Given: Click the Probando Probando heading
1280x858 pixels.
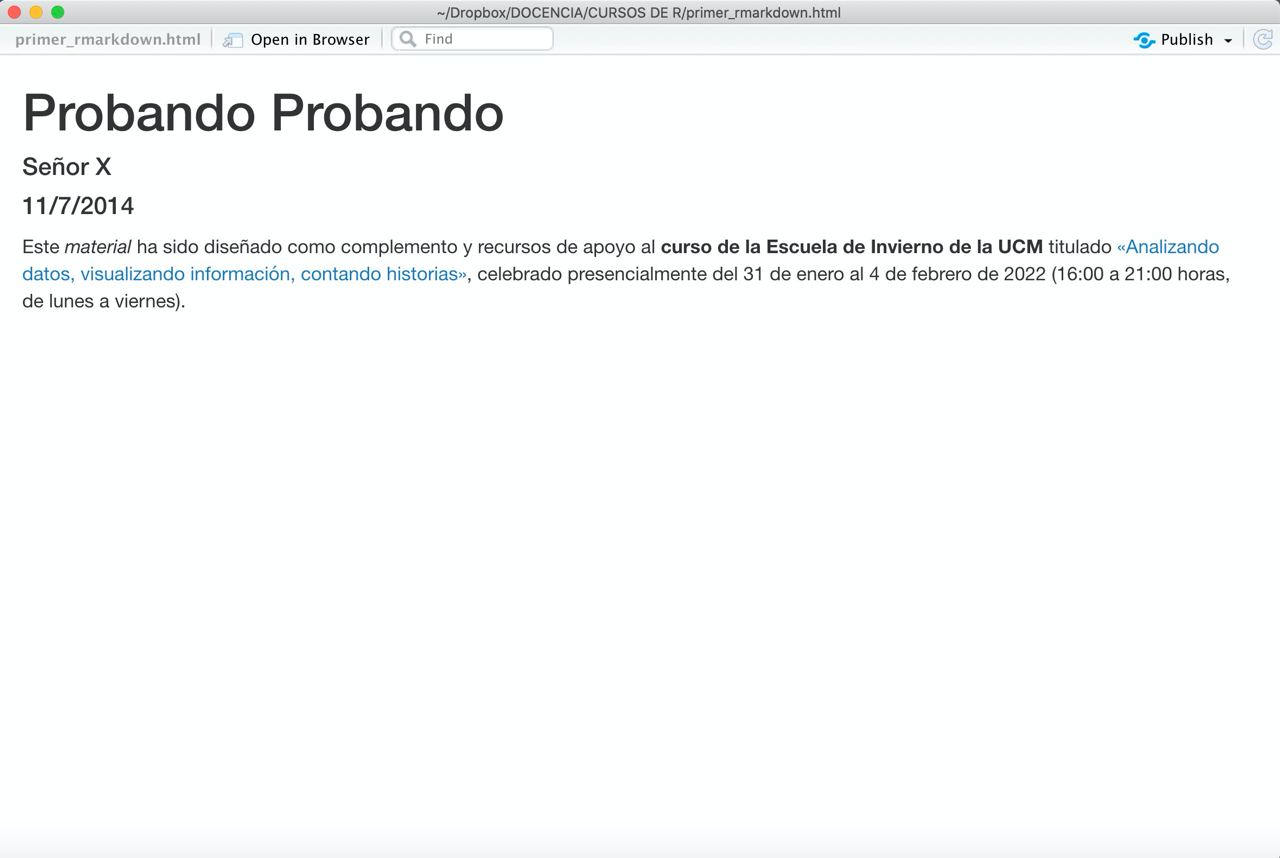Looking at the screenshot, I should coord(263,112).
